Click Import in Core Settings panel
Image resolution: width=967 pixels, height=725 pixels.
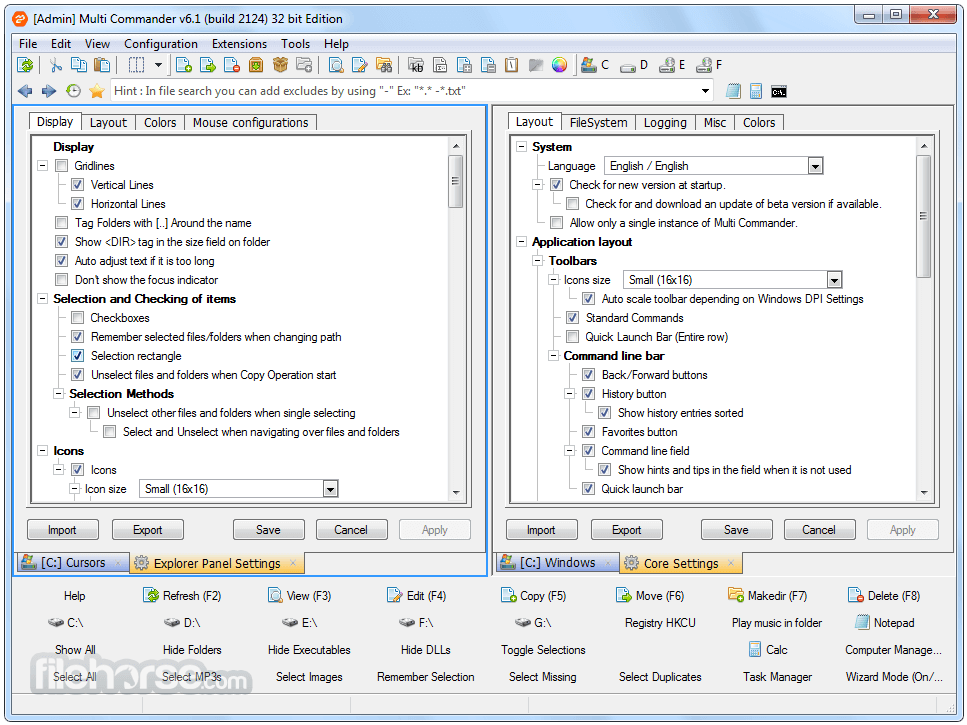coord(541,530)
